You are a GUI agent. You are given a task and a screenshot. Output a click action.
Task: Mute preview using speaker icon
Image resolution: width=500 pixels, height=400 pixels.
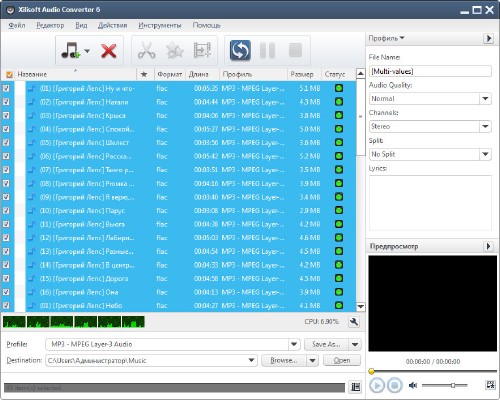pos(413,385)
